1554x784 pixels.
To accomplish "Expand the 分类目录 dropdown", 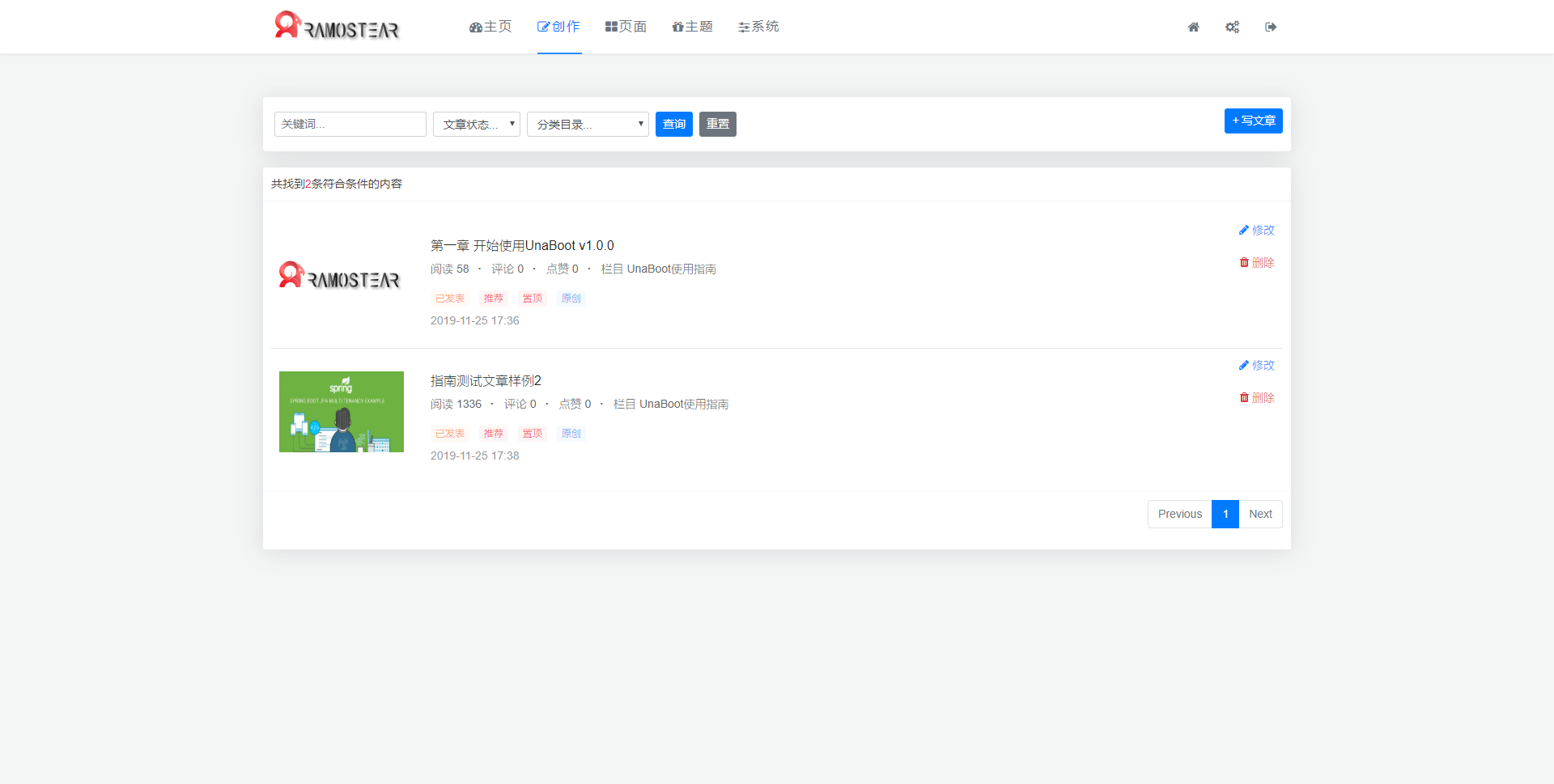I will 588,124.
